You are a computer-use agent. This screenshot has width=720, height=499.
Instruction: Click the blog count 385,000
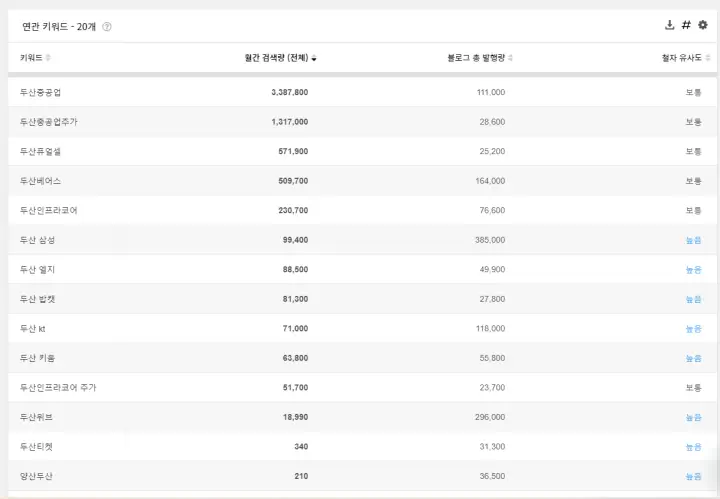tap(490, 240)
